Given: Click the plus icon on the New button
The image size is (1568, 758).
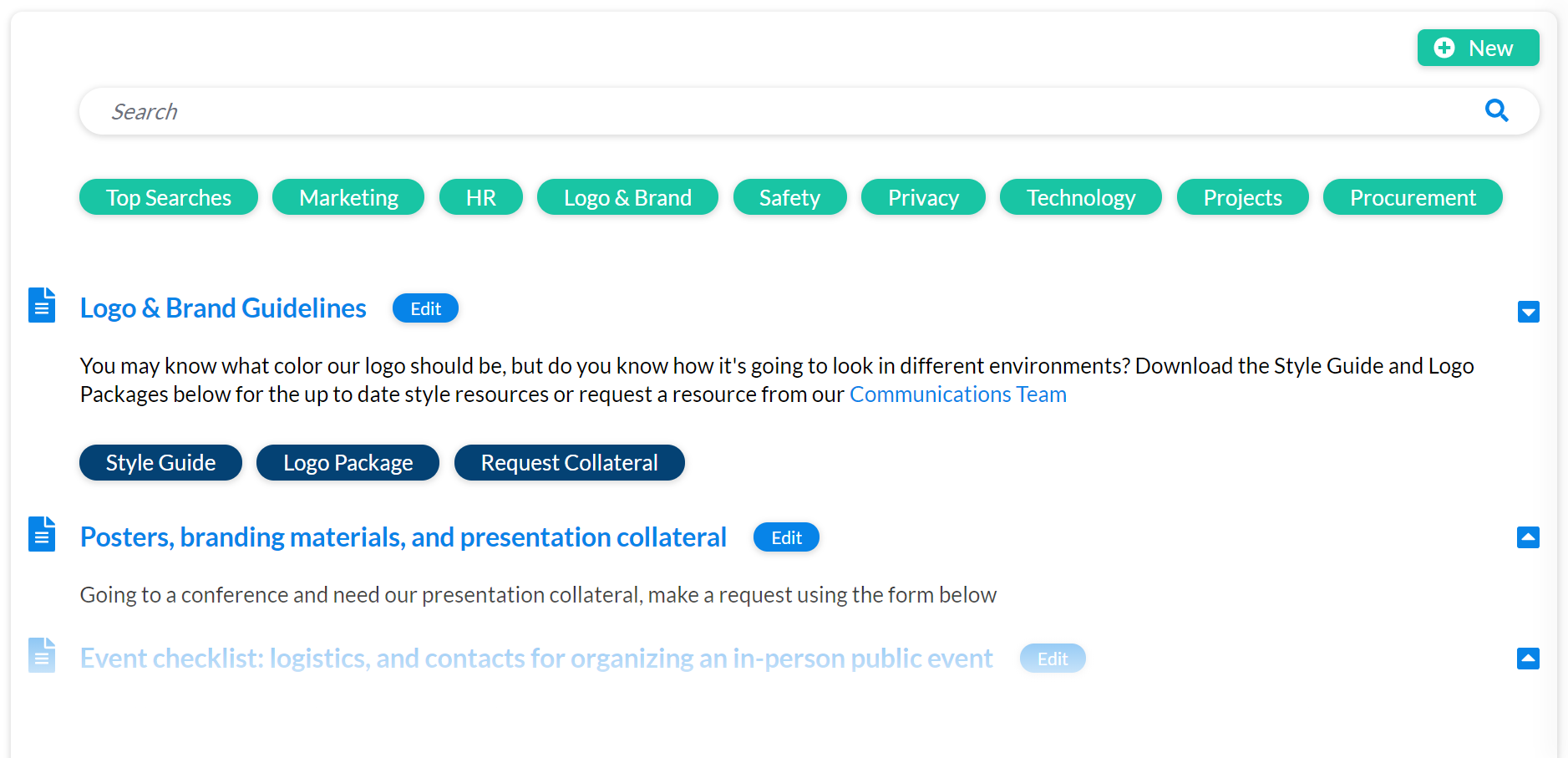Looking at the screenshot, I should click(x=1444, y=48).
